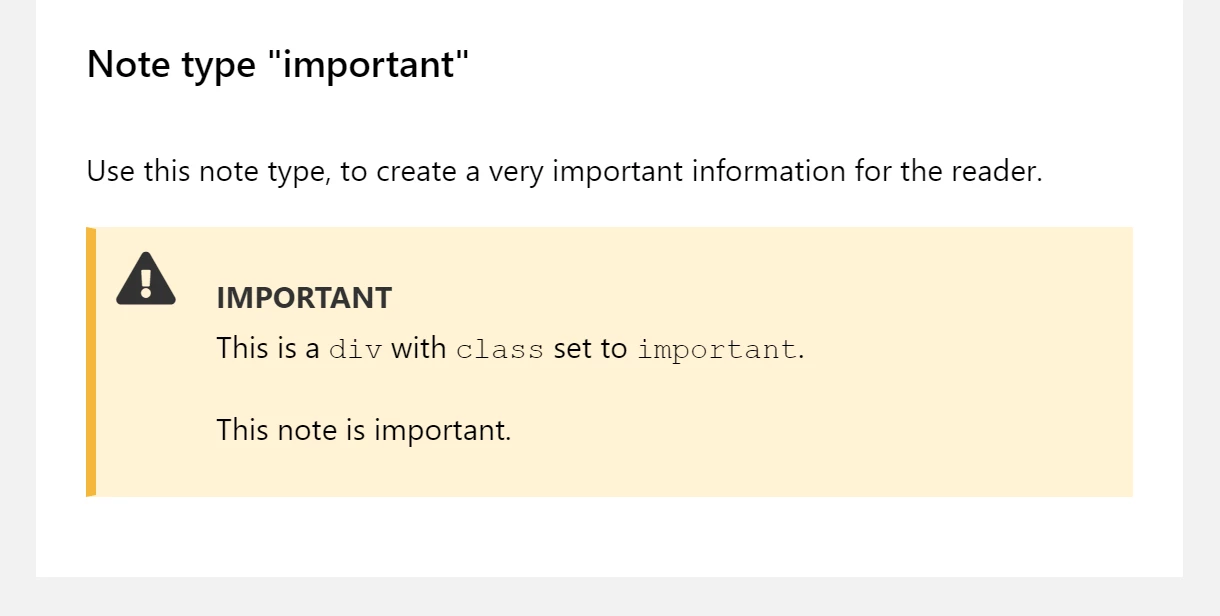Click the gray page margin below content
1220x616 pixels.
610,597
